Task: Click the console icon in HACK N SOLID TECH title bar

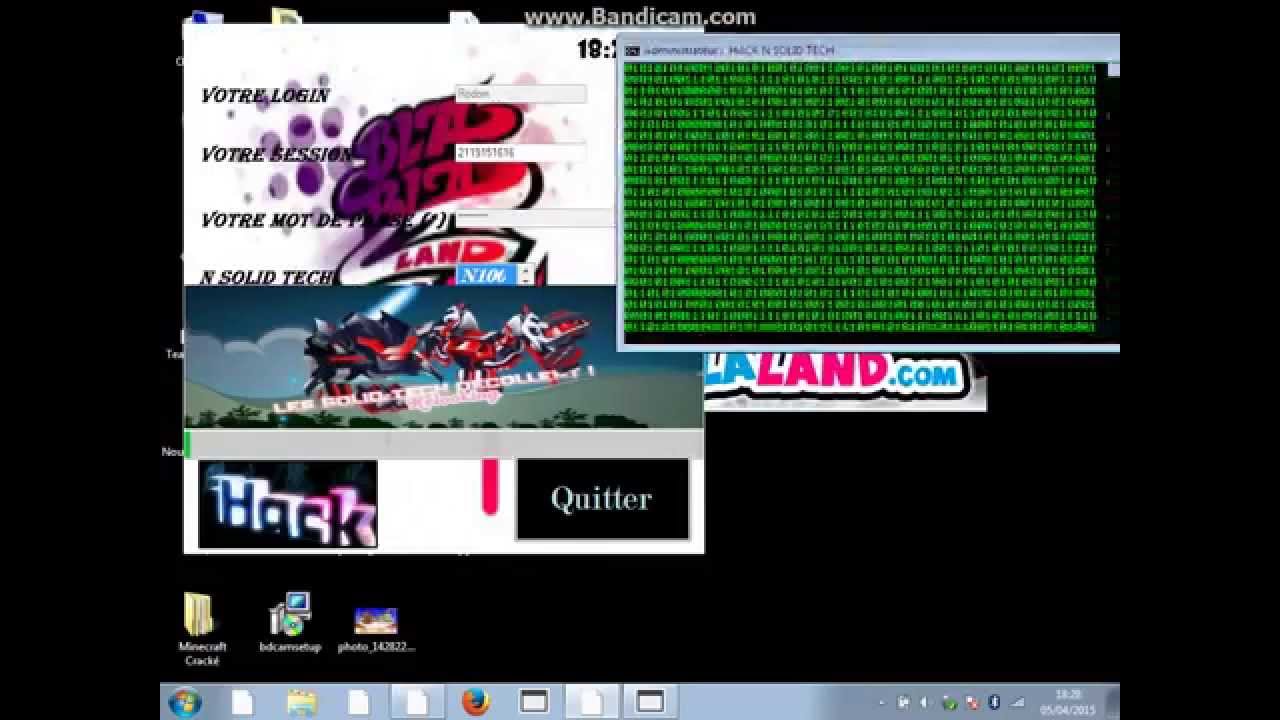Action: [x=633, y=50]
